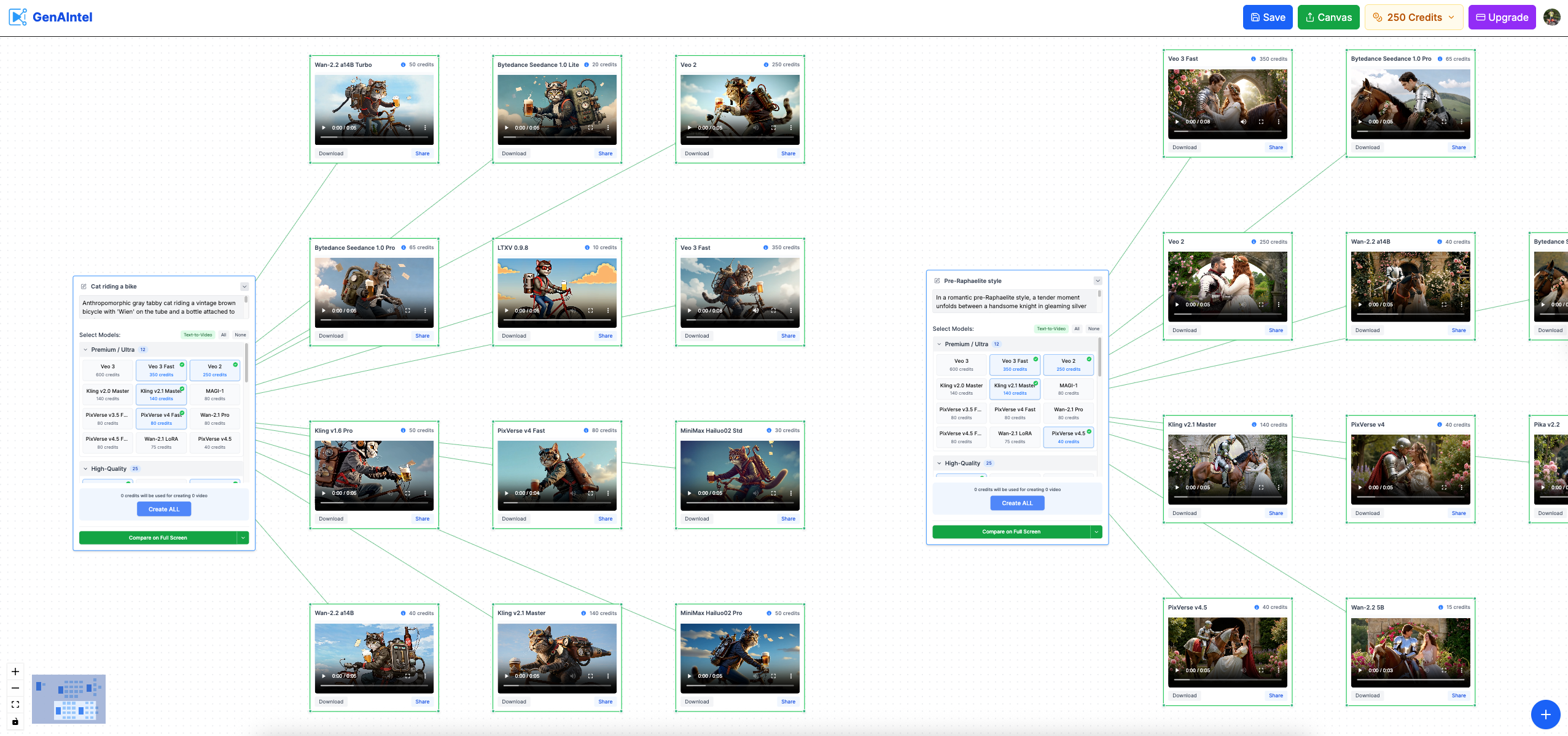The image size is (1568, 736).
Task: Open the blue floating add-node plus button
Action: (1545, 715)
